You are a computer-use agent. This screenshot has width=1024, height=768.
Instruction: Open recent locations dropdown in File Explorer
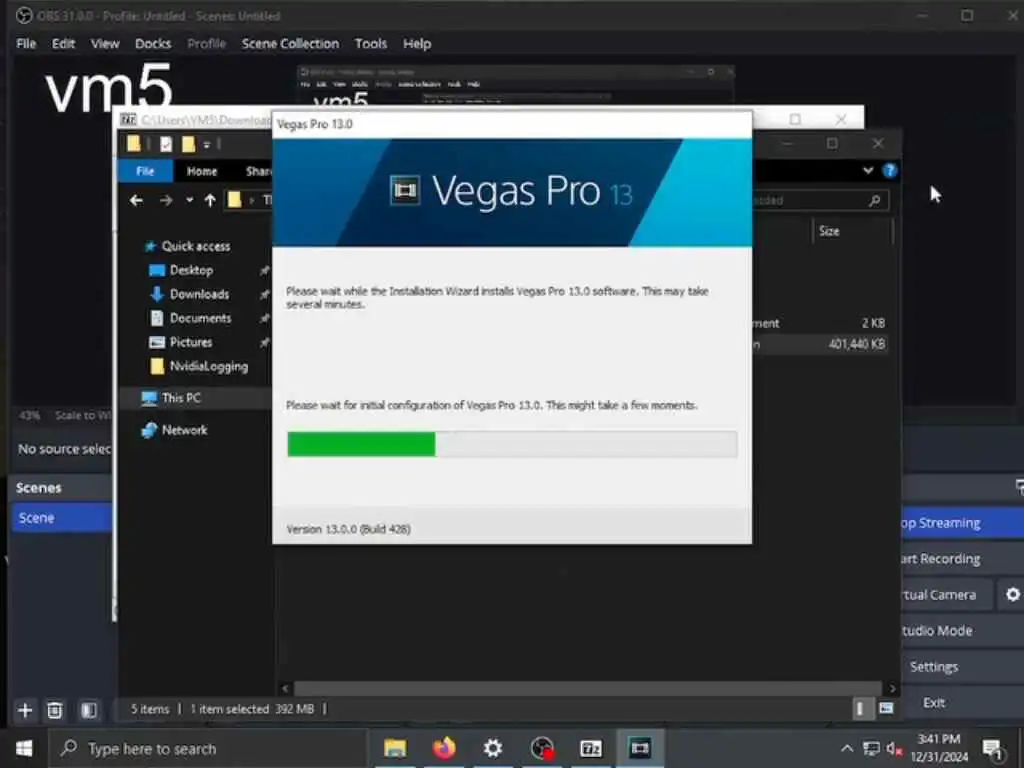click(x=189, y=200)
